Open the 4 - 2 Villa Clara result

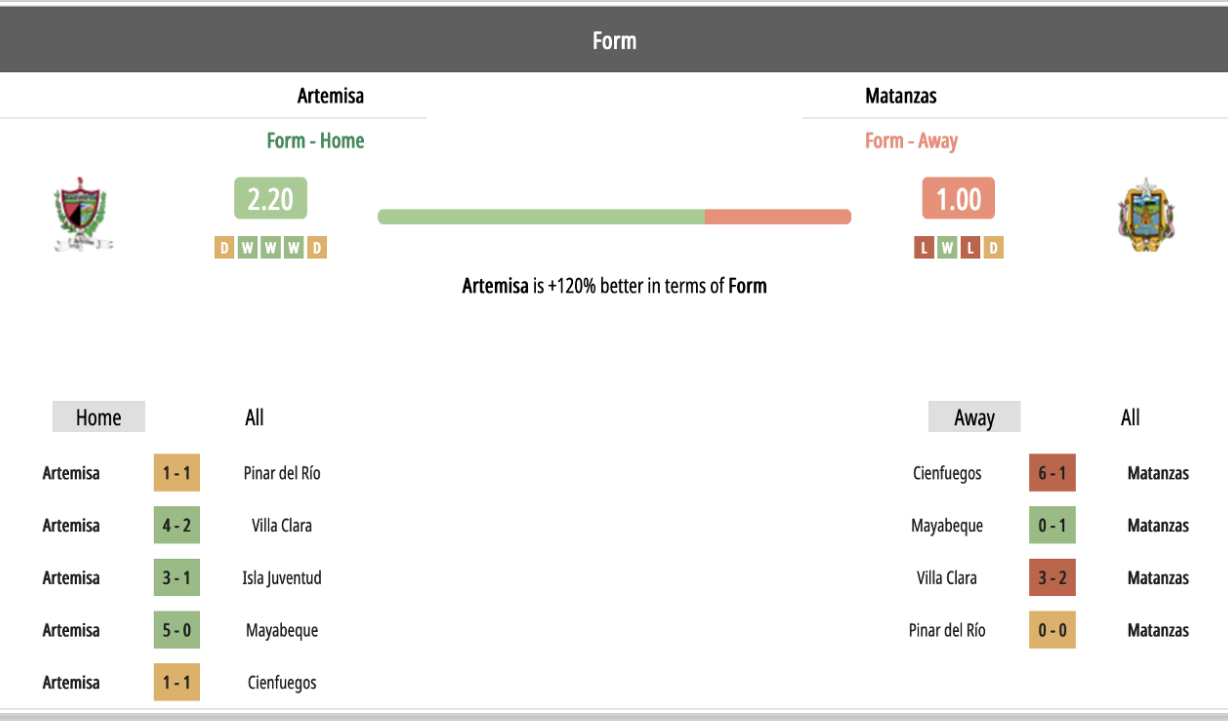[x=177, y=525]
